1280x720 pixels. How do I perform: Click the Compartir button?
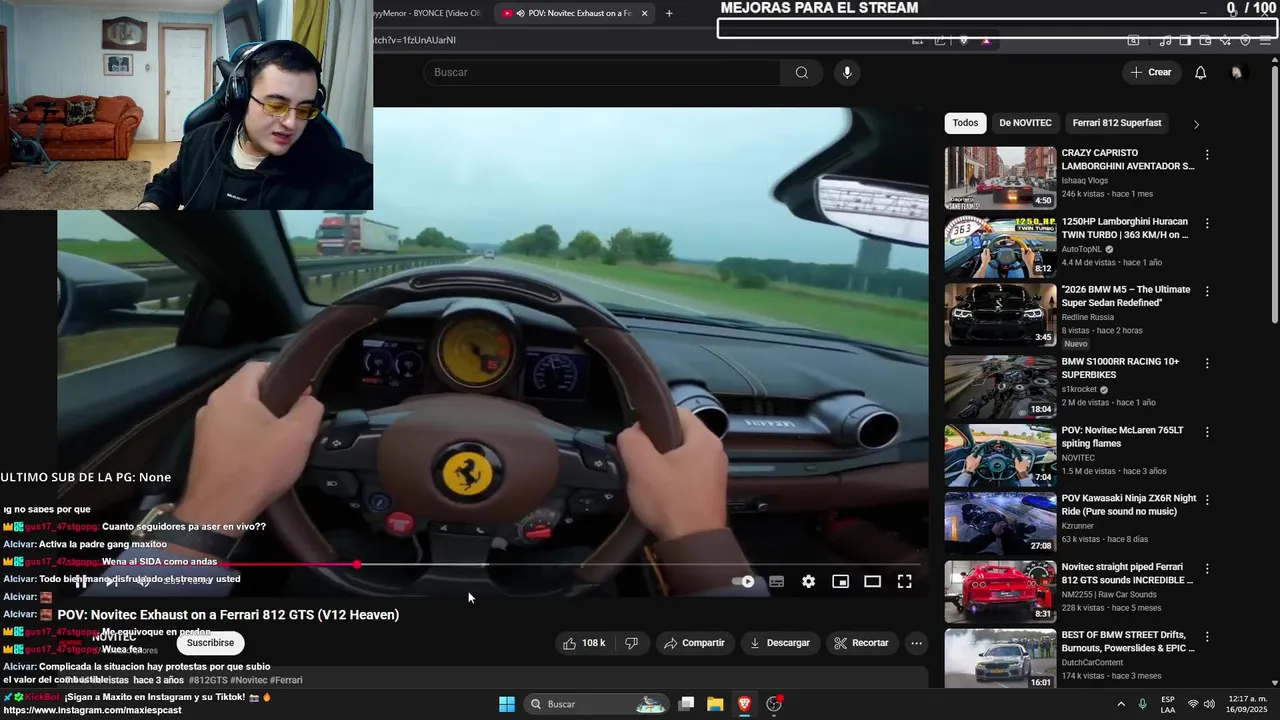click(x=694, y=643)
